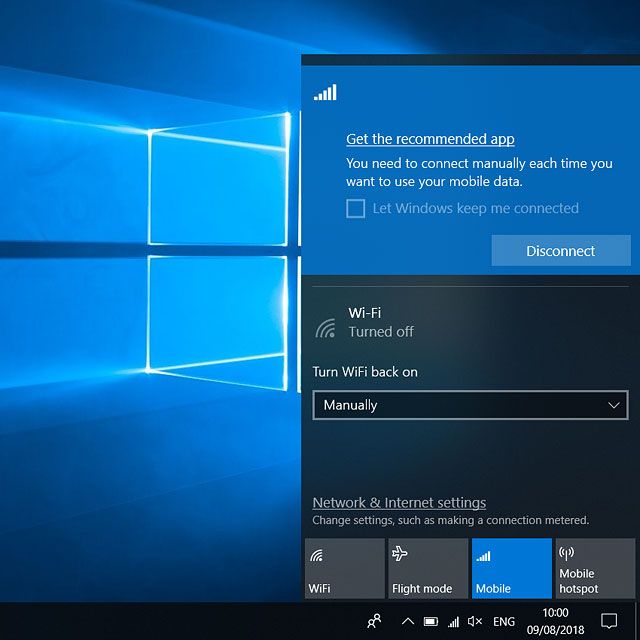Click the dropdown arrow beside Manually
The width and height of the screenshot is (640, 640).
tap(615, 405)
